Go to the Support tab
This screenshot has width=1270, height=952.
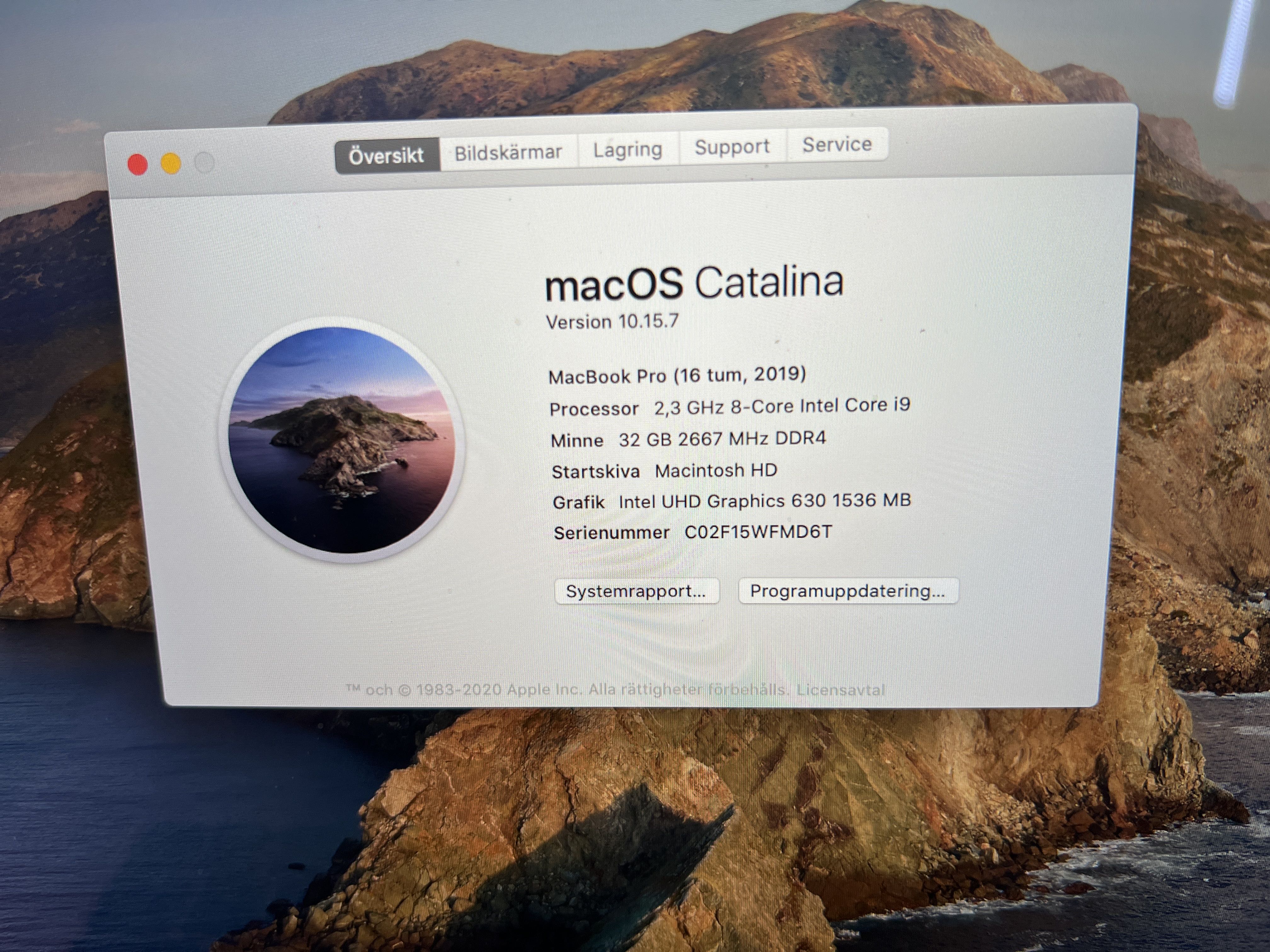(x=732, y=147)
